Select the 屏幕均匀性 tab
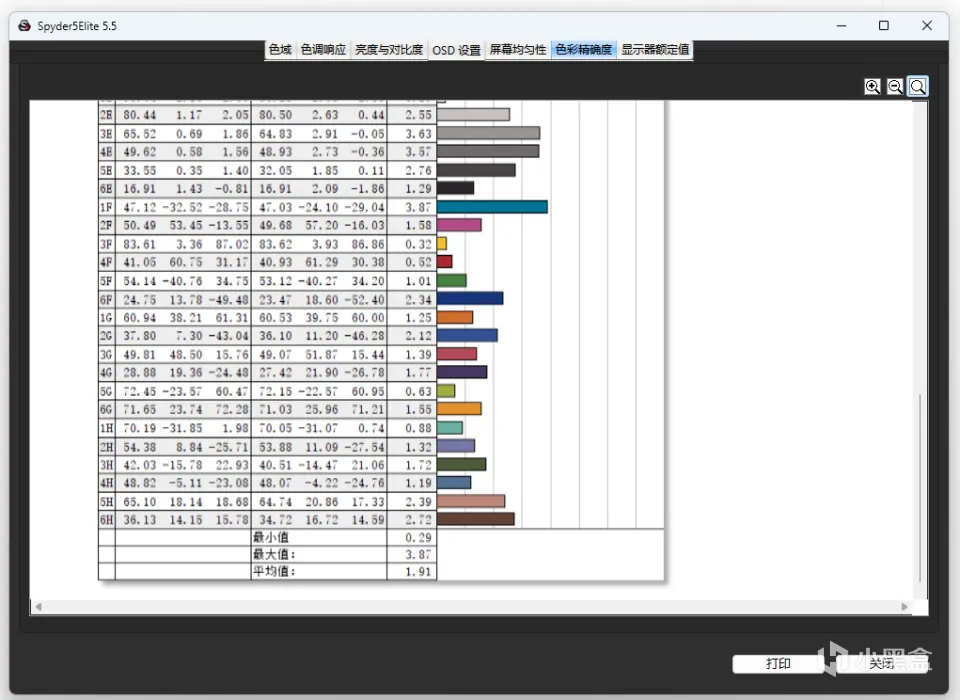The image size is (960, 700). [x=517, y=50]
